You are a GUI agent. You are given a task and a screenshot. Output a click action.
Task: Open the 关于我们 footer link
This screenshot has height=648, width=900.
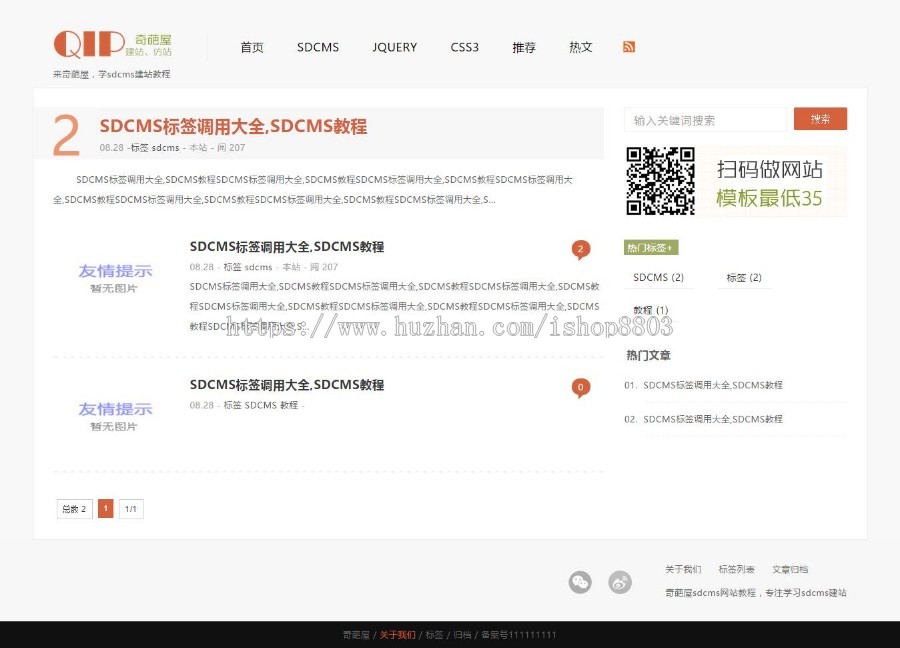pyautogui.click(x=684, y=568)
